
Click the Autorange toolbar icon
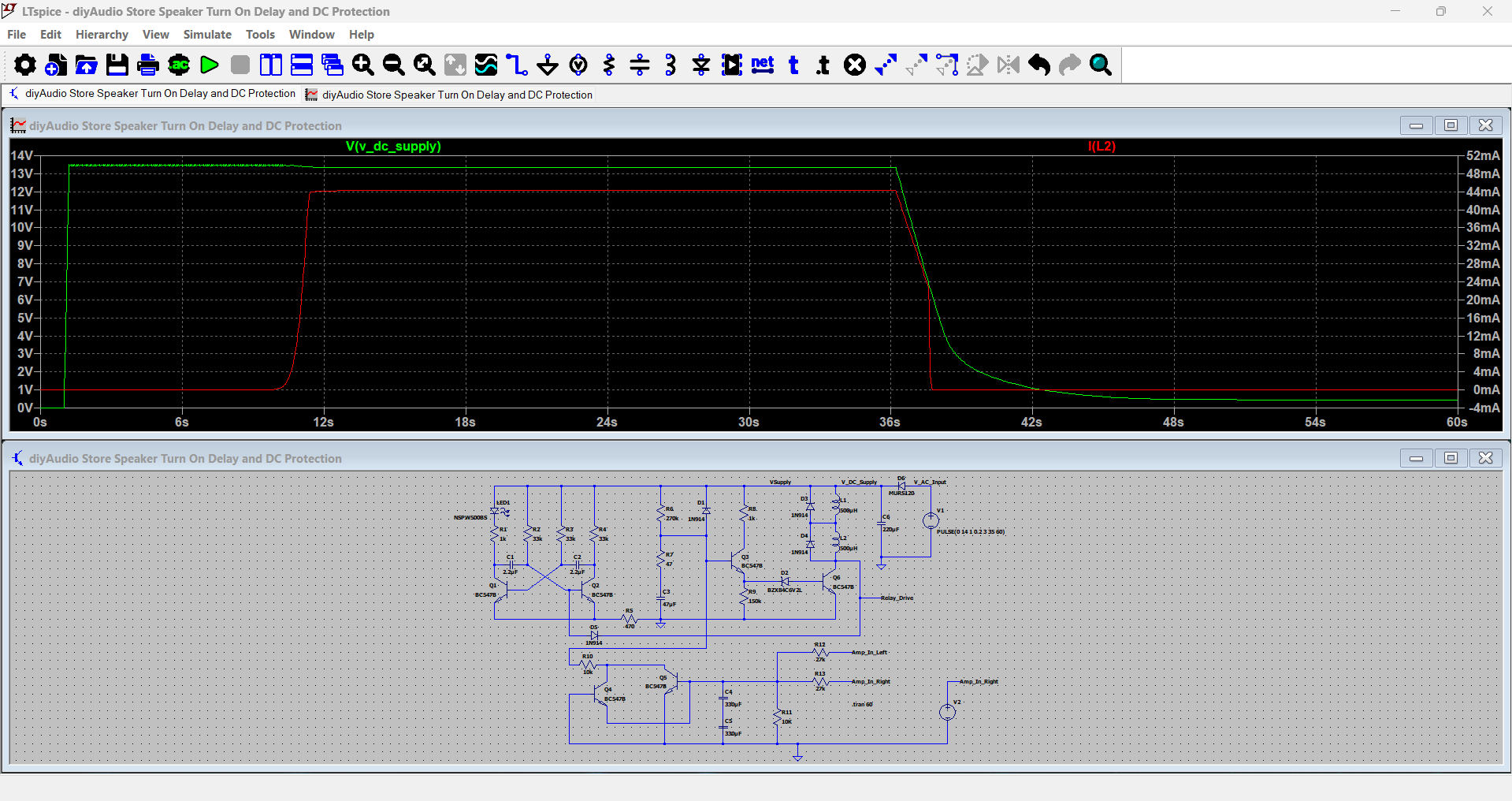pos(455,65)
